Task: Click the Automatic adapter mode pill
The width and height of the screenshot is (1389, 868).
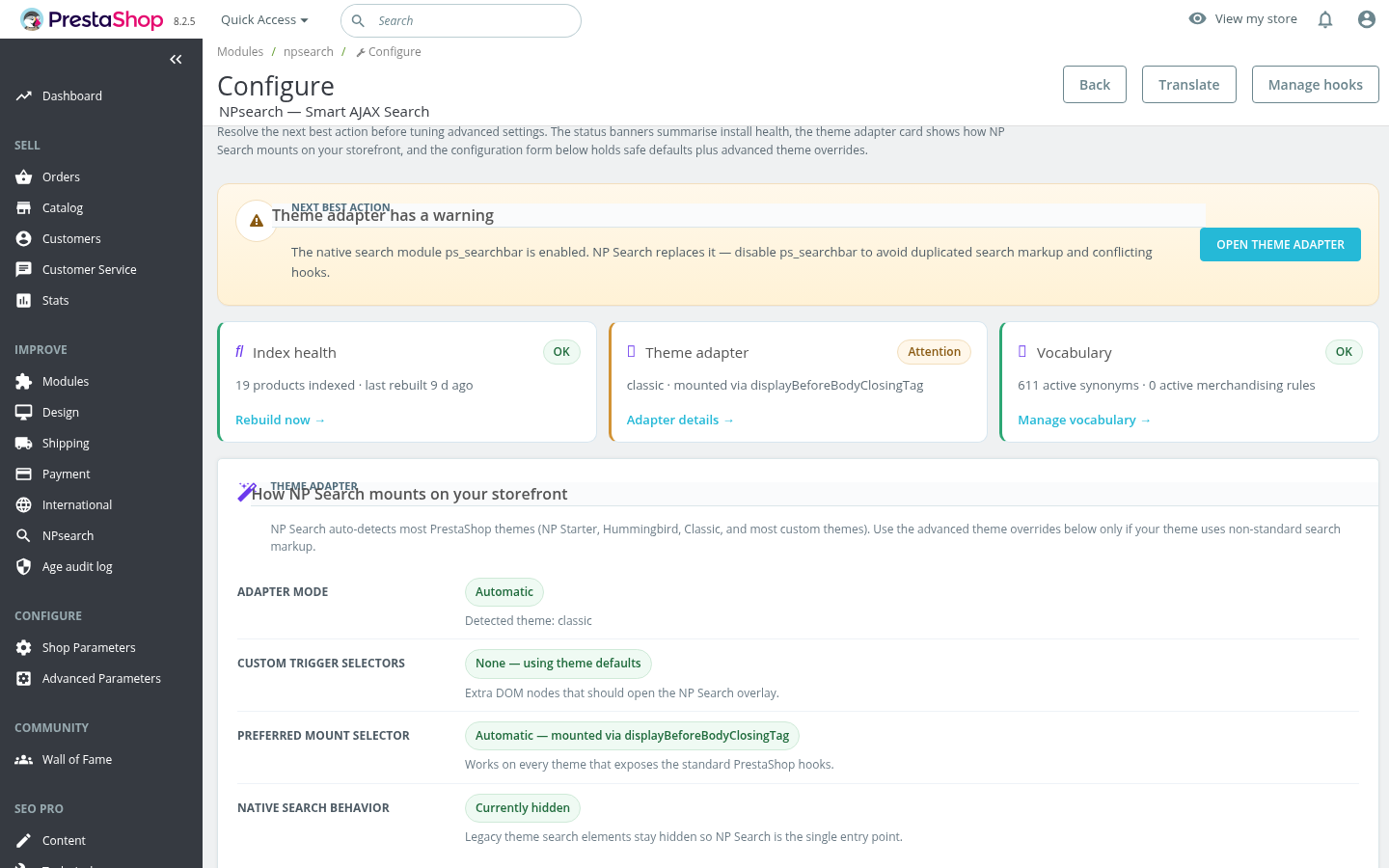Action: click(x=504, y=592)
